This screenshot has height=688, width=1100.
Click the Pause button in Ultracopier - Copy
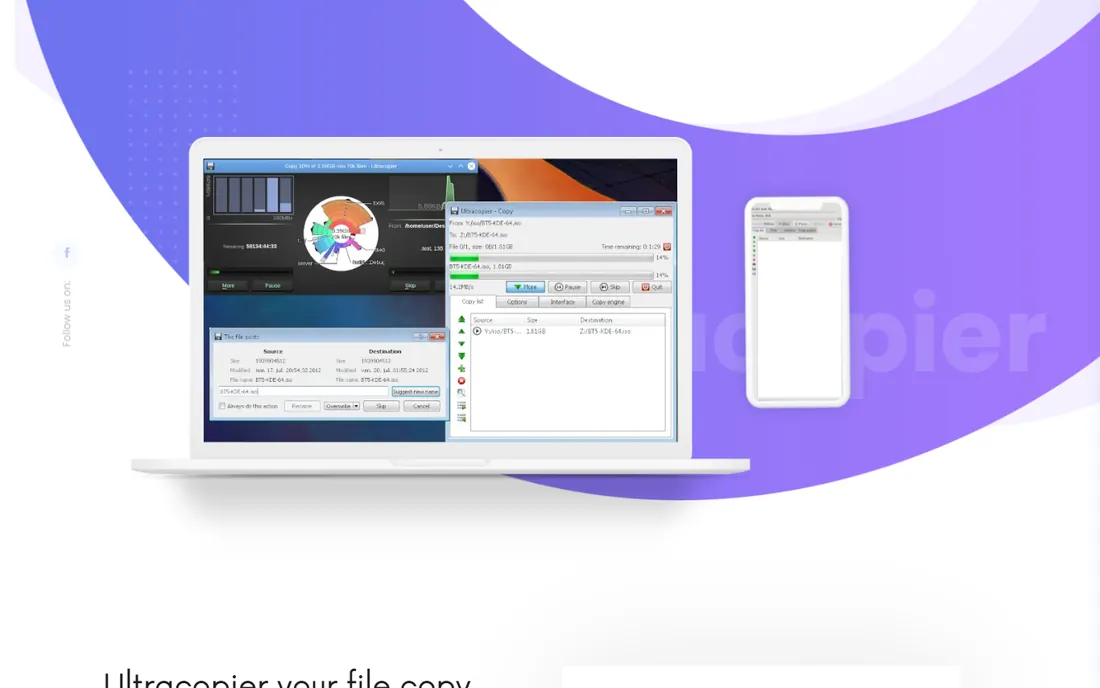pos(567,287)
